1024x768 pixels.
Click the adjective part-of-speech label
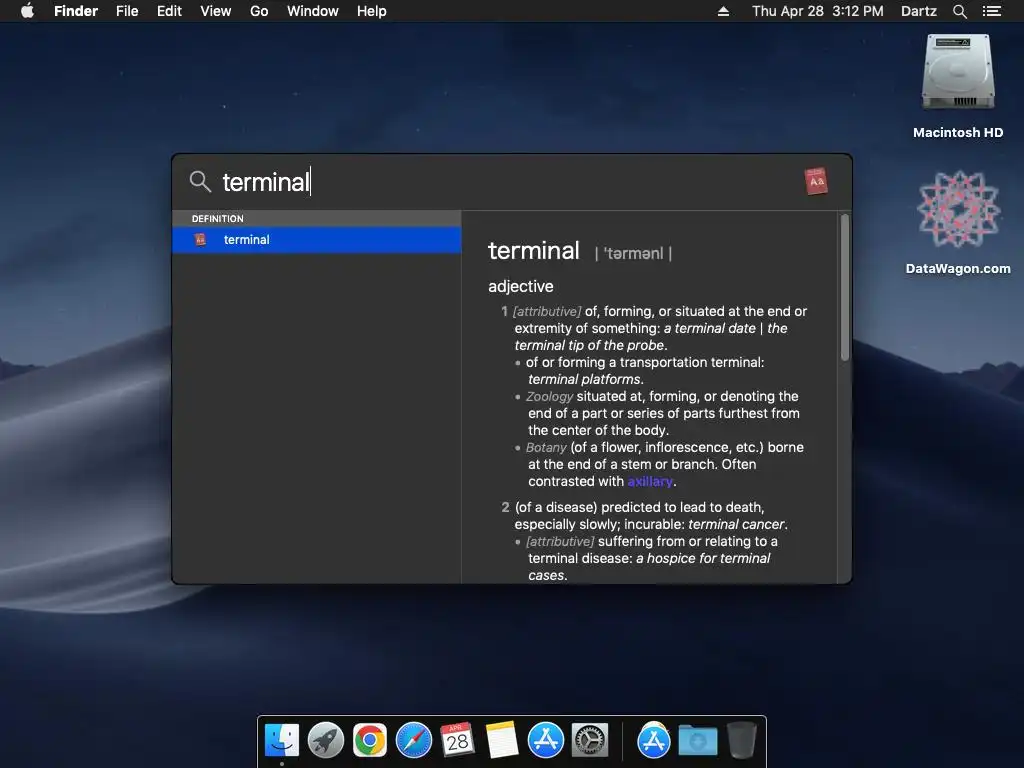pyautogui.click(x=520, y=286)
